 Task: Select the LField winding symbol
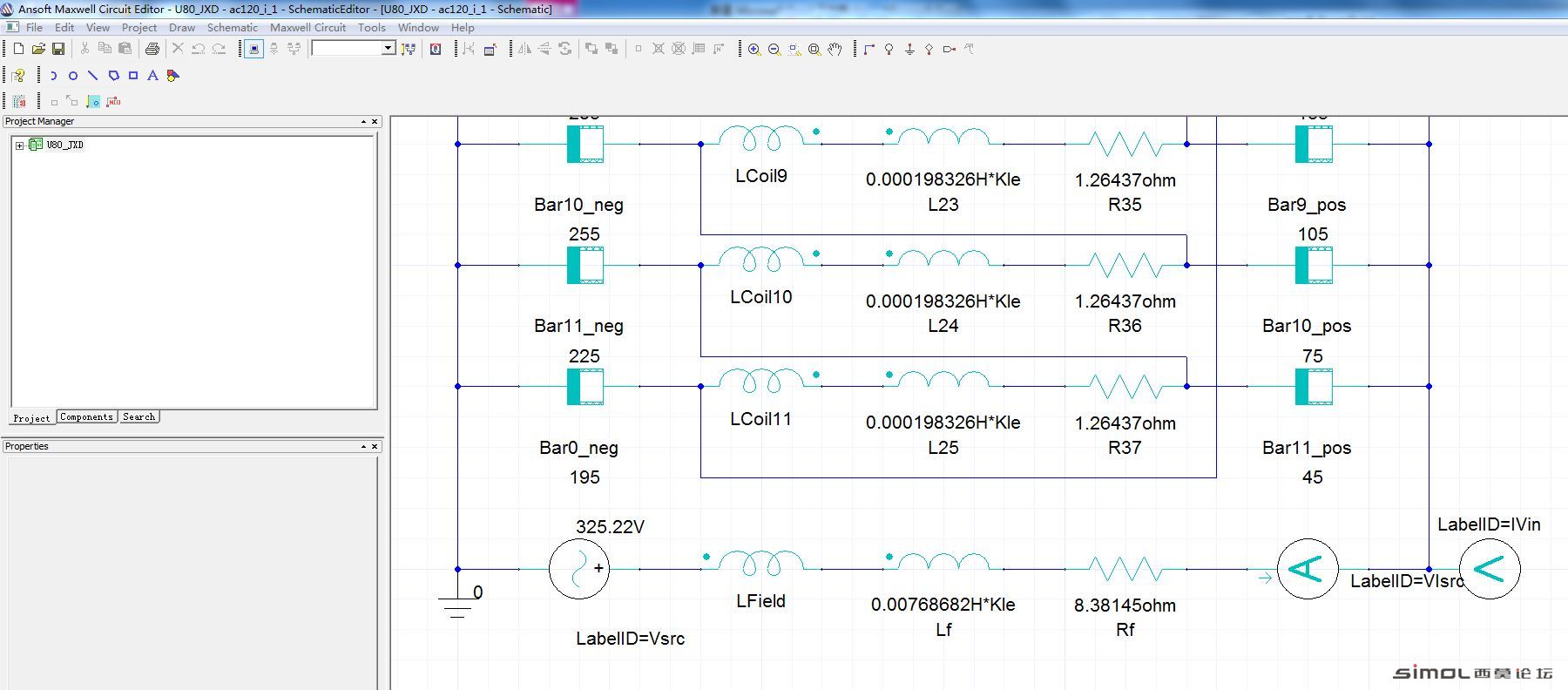coord(761,563)
